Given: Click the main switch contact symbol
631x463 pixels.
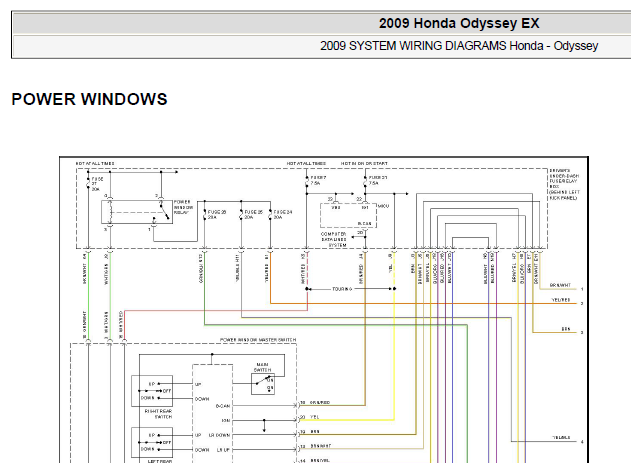Looking at the screenshot, I should pyautogui.click(x=263, y=384).
